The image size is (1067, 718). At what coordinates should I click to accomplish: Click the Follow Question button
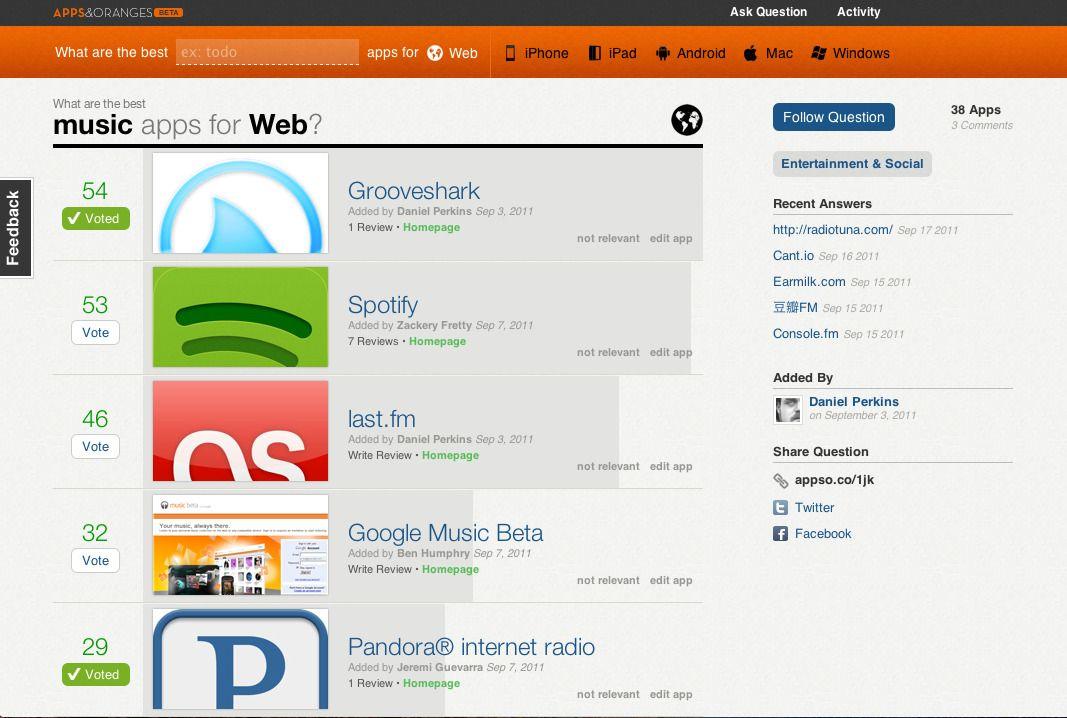pyautogui.click(x=834, y=117)
